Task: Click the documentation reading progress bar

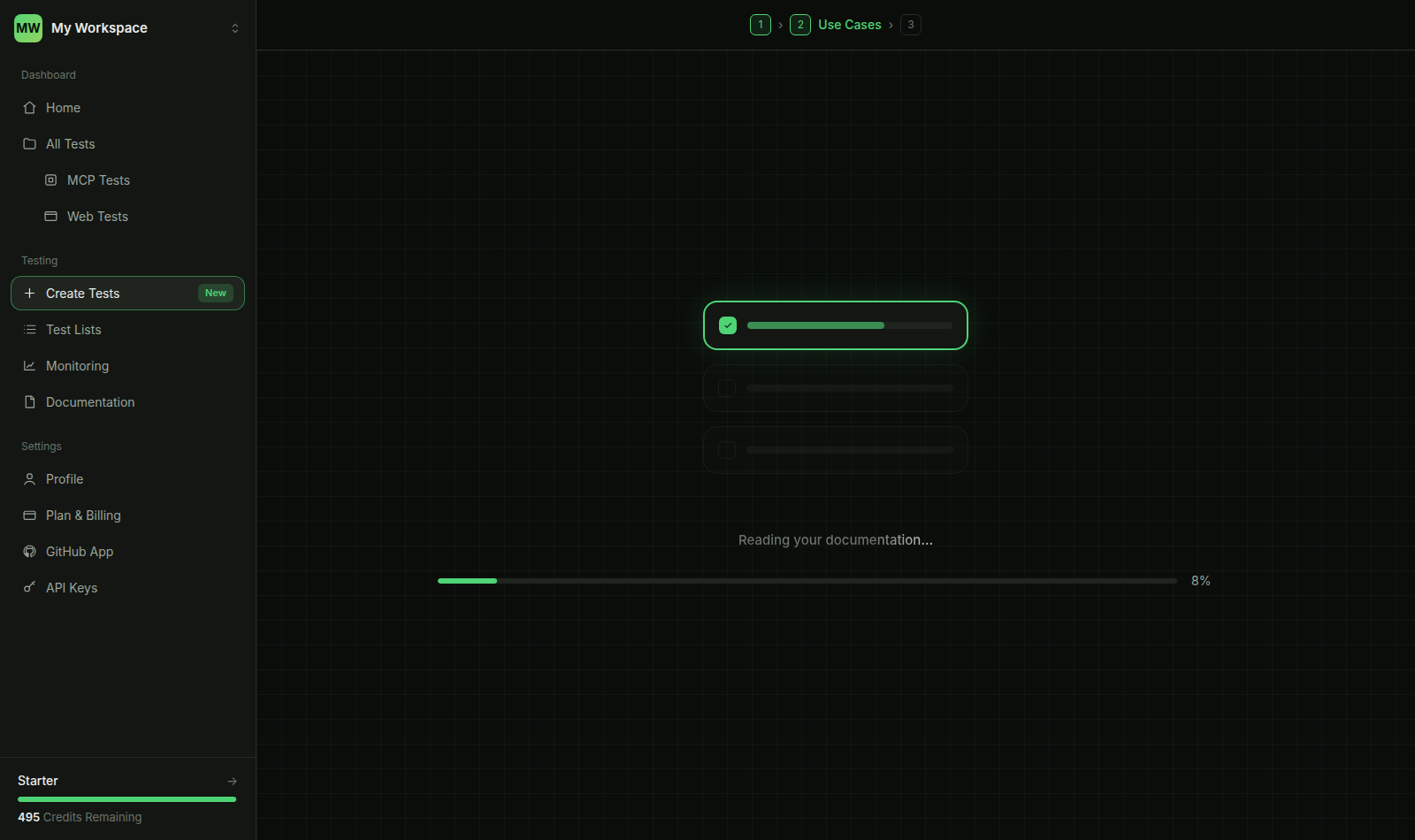Action: [x=807, y=581]
